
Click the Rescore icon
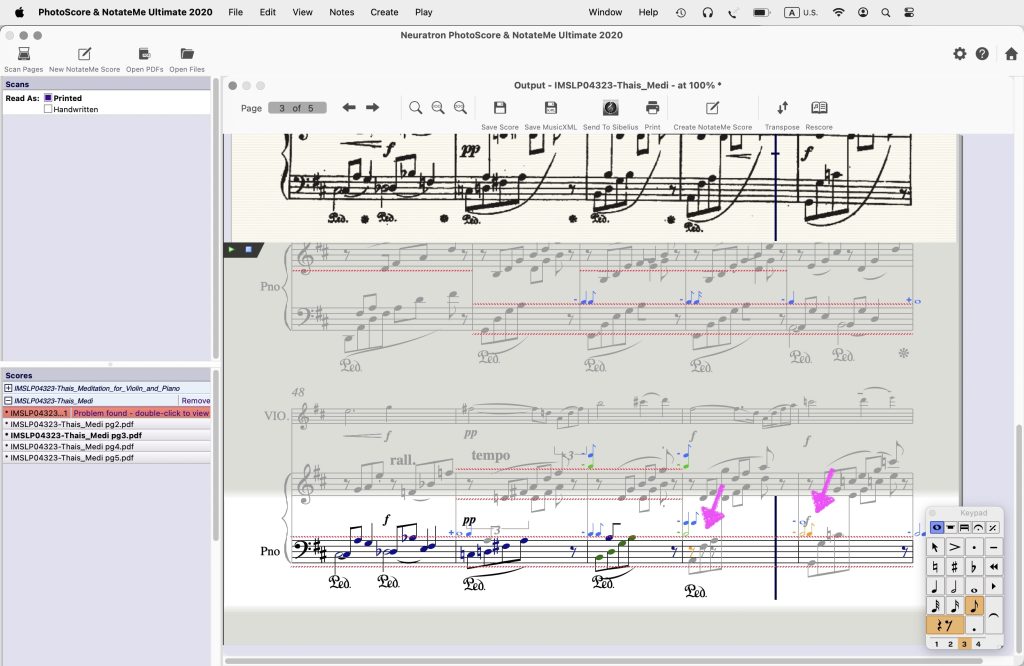[819, 108]
